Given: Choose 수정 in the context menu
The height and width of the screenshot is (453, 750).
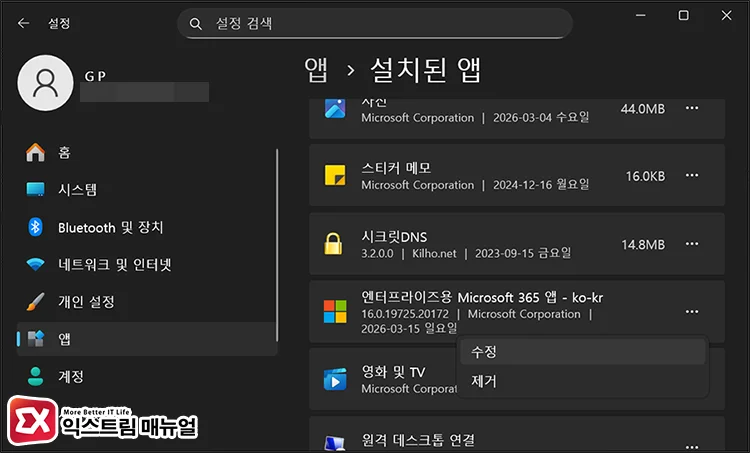Looking at the screenshot, I should click(x=583, y=352).
